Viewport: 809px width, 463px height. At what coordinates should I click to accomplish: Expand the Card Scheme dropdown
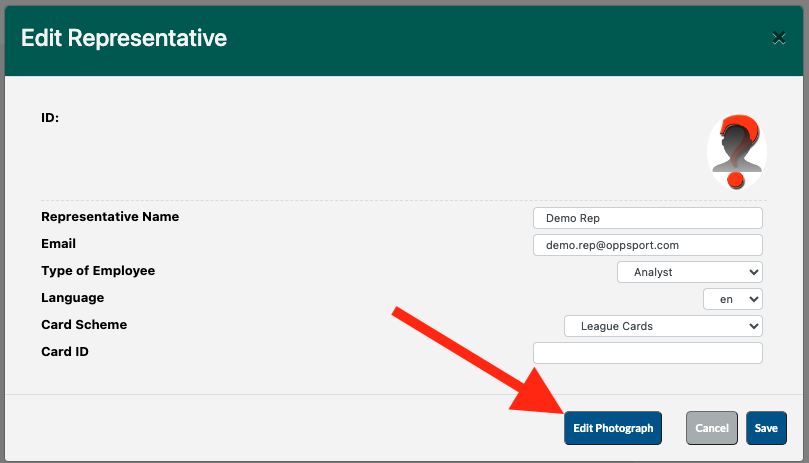(663, 326)
